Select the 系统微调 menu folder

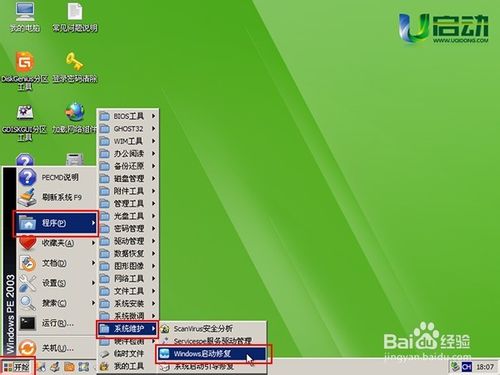pyautogui.click(x=128, y=316)
